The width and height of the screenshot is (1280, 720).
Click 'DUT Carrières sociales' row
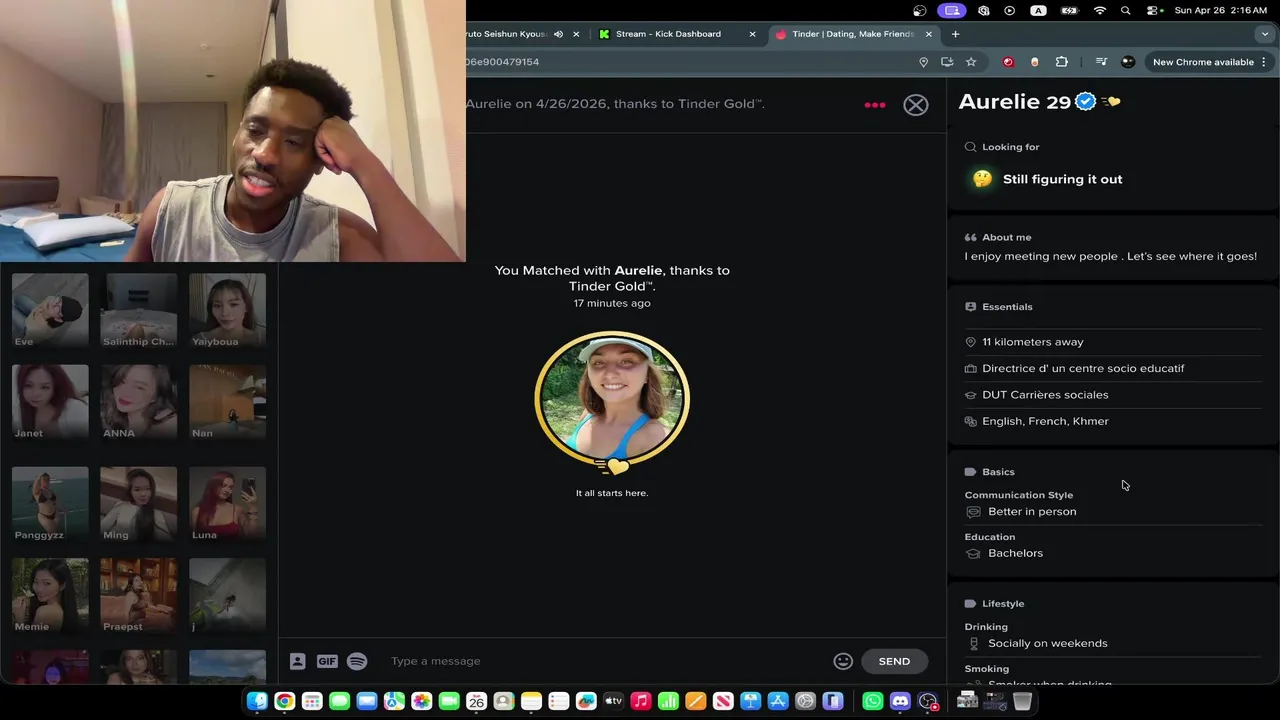click(x=1112, y=395)
